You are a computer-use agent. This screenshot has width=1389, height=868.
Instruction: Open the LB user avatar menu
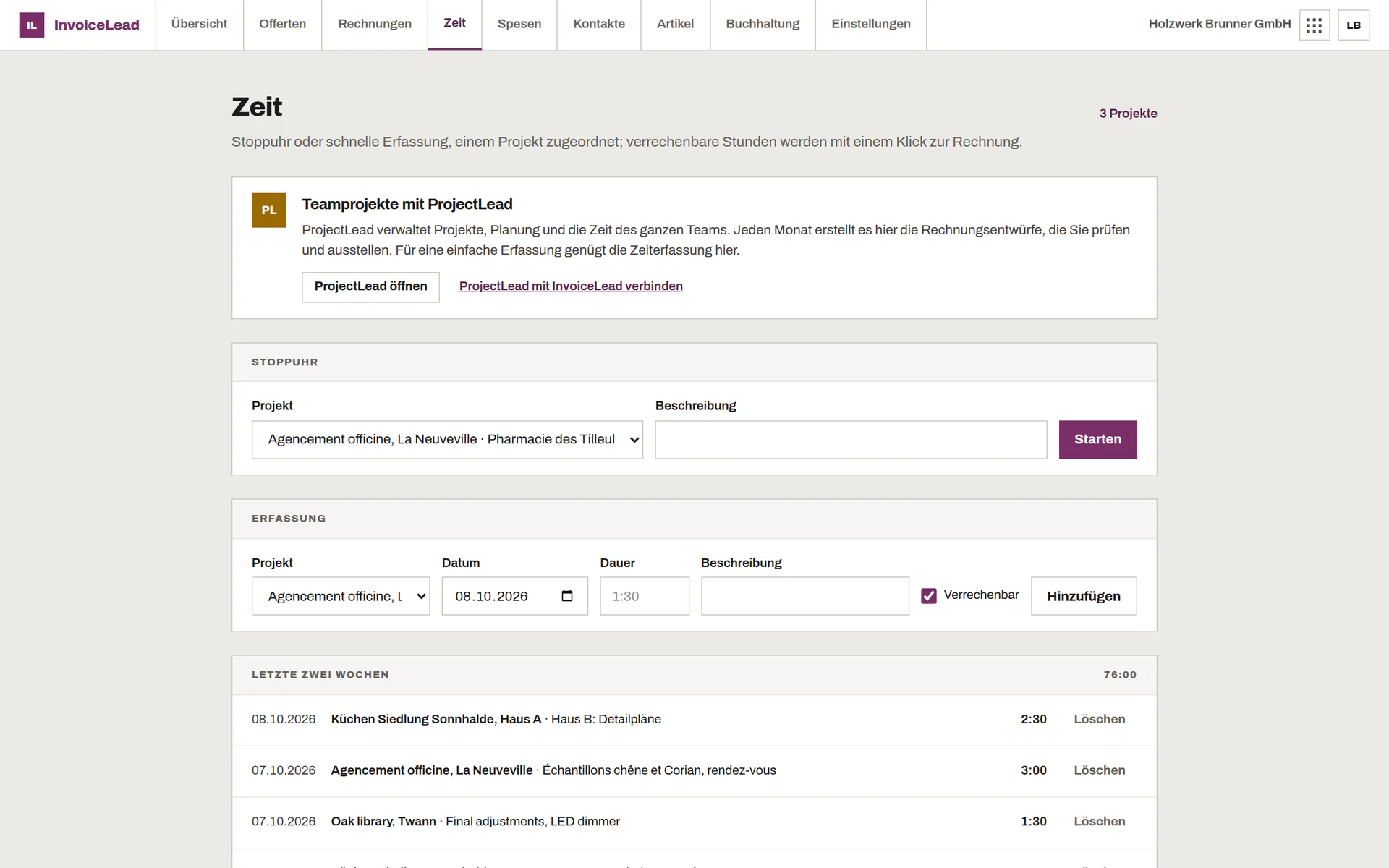(x=1354, y=25)
